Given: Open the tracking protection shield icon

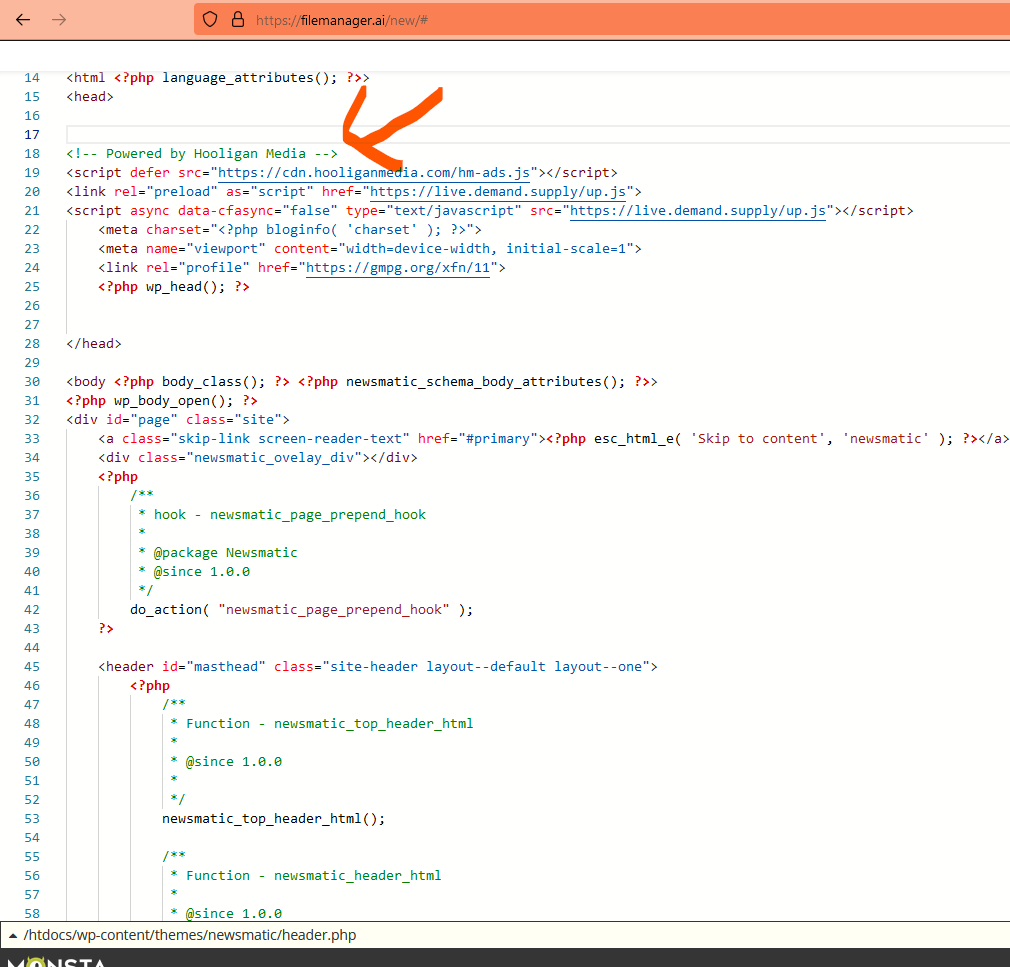Looking at the screenshot, I should click(210, 19).
